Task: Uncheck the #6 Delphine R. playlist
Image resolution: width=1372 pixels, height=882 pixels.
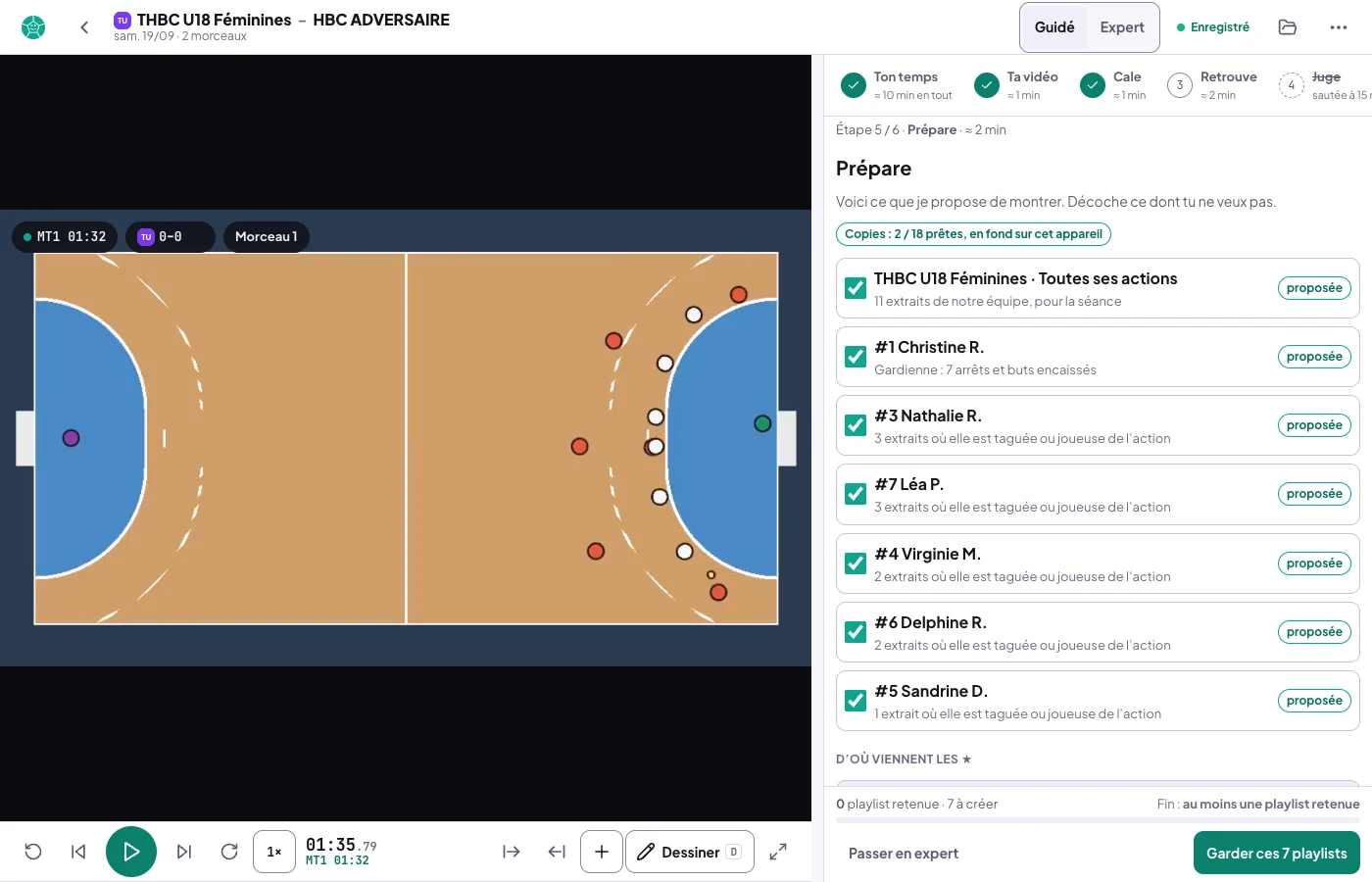Action: pos(856,632)
